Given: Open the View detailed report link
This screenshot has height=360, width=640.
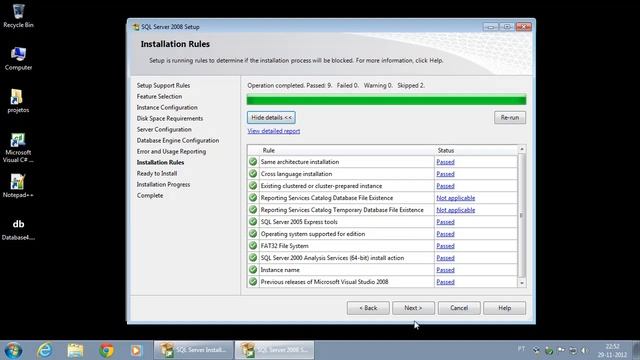Looking at the screenshot, I should (x=273, y=131).
